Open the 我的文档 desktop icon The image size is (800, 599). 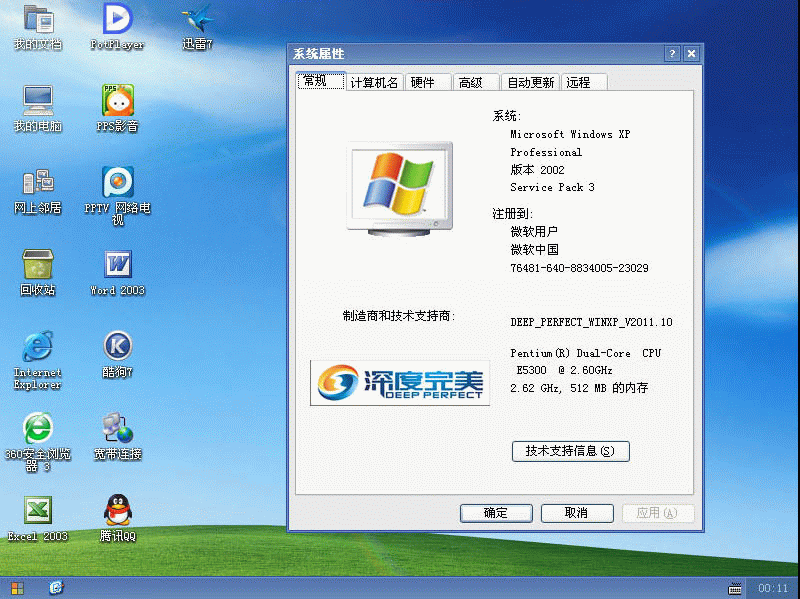pyautogui.click(x=38, y=27)
